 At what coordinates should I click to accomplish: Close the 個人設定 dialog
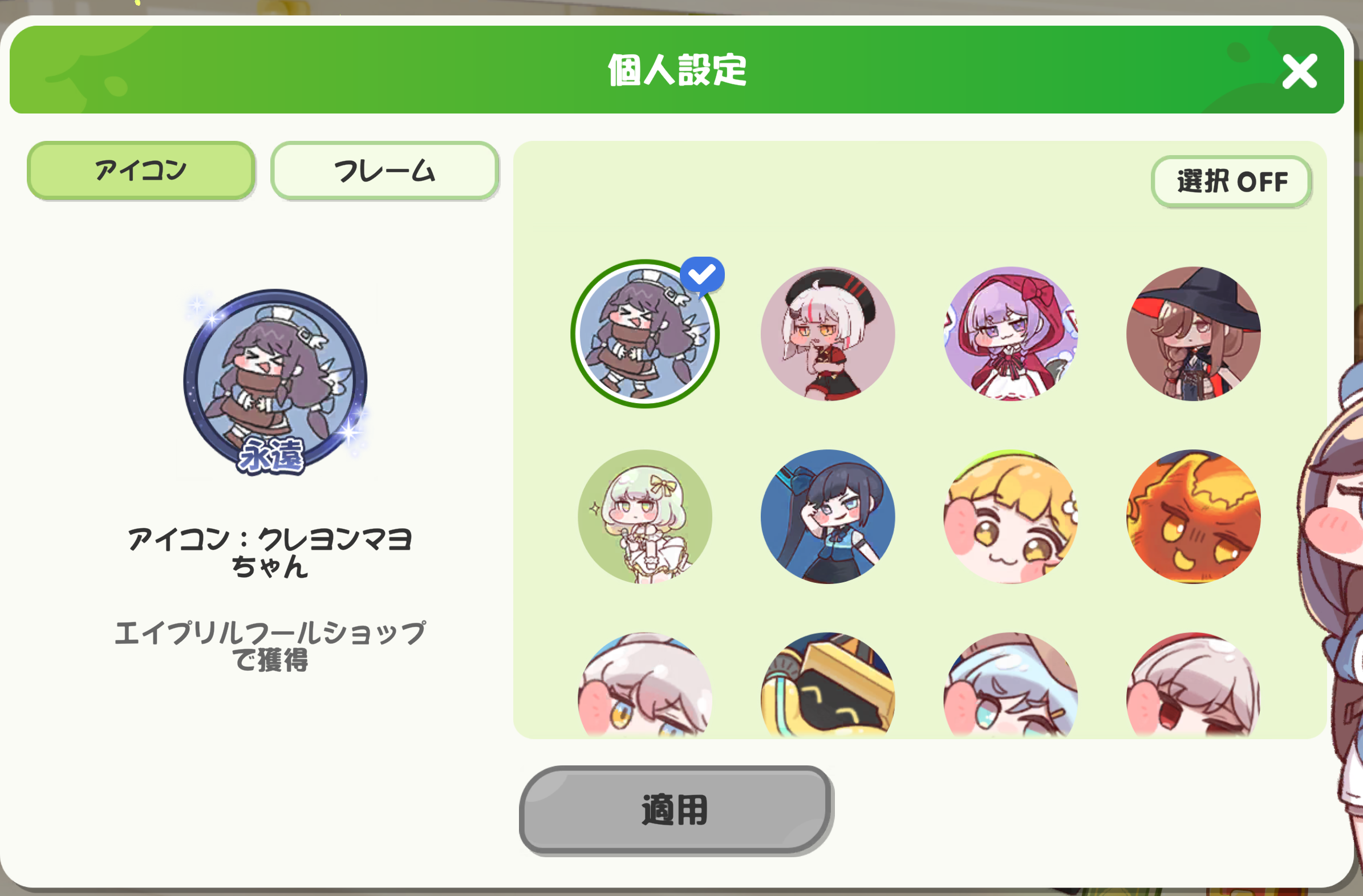[x=1300, y=71]
